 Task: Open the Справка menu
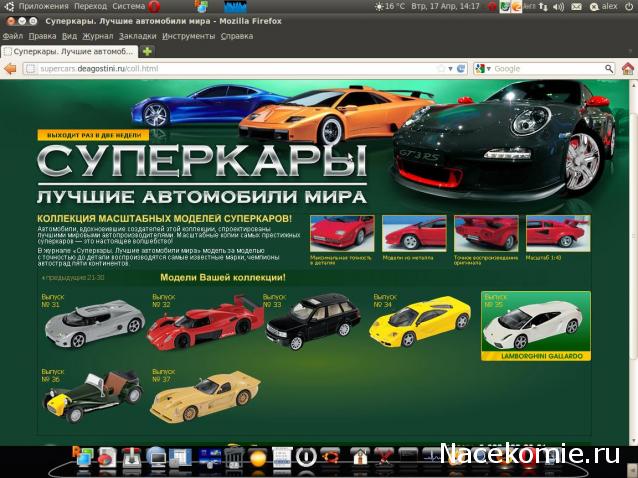(x=237, y=36)
